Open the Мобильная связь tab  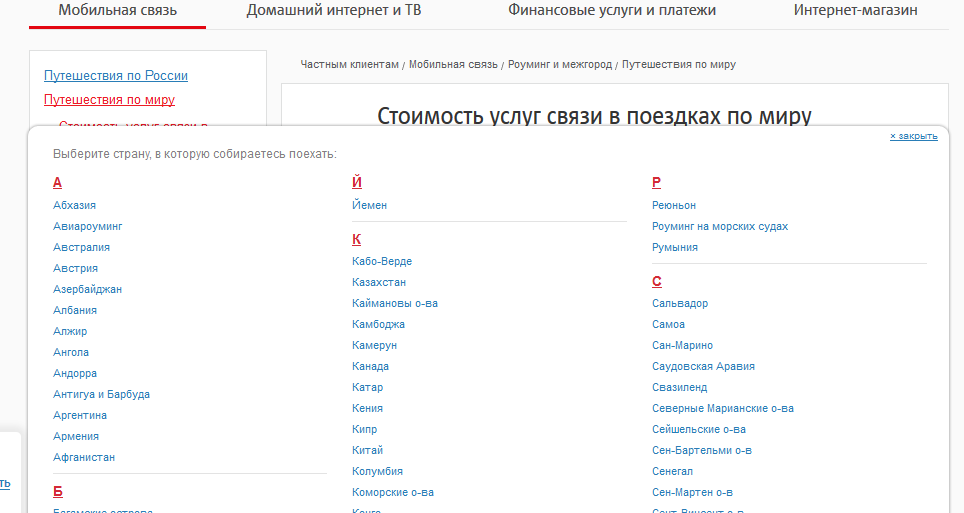click(118, 11)
